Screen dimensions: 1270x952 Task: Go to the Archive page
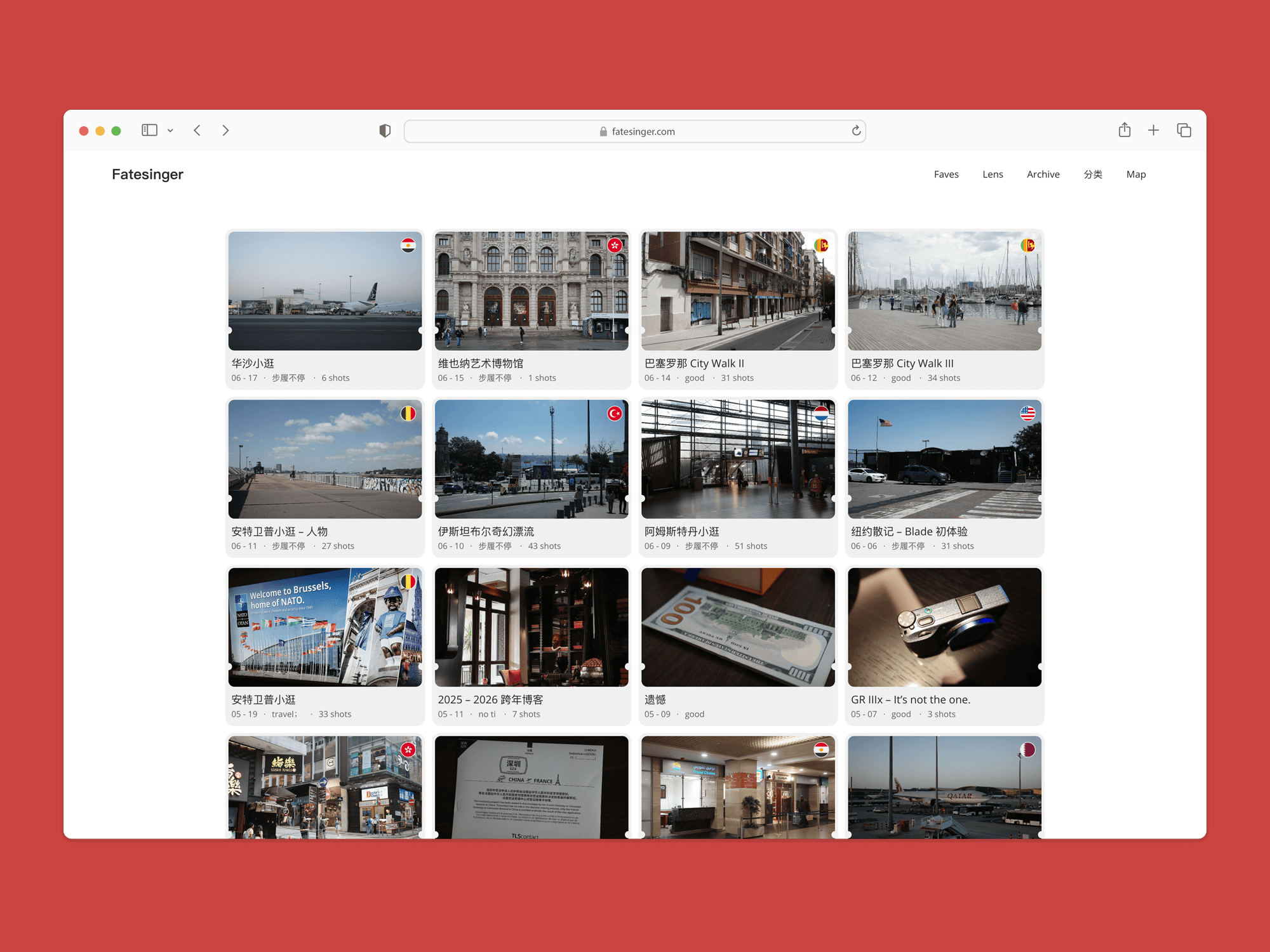click(x=1043, y=175)
